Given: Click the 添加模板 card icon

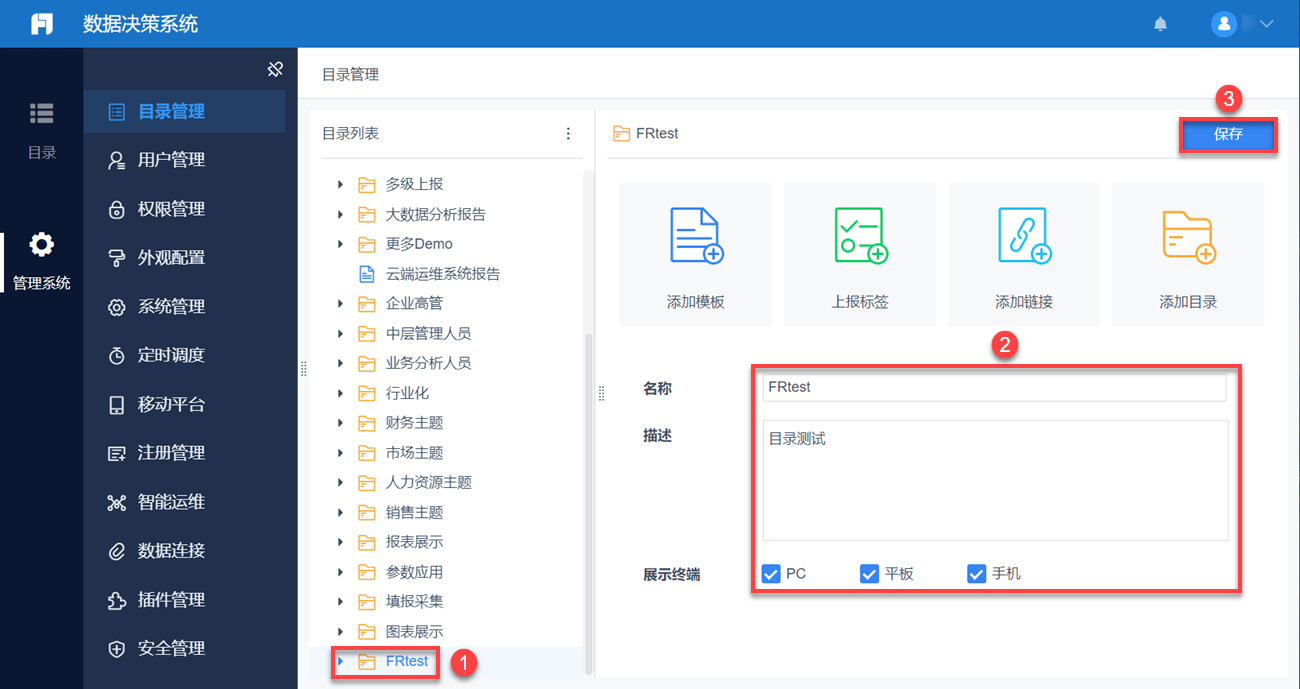Looking at the screenshot, I should click(x=696, y=236).
